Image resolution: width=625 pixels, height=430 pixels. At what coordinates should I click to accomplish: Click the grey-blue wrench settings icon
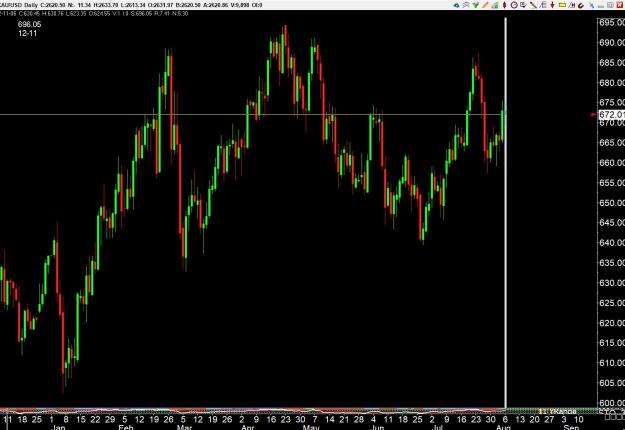(x=591, y=5)
